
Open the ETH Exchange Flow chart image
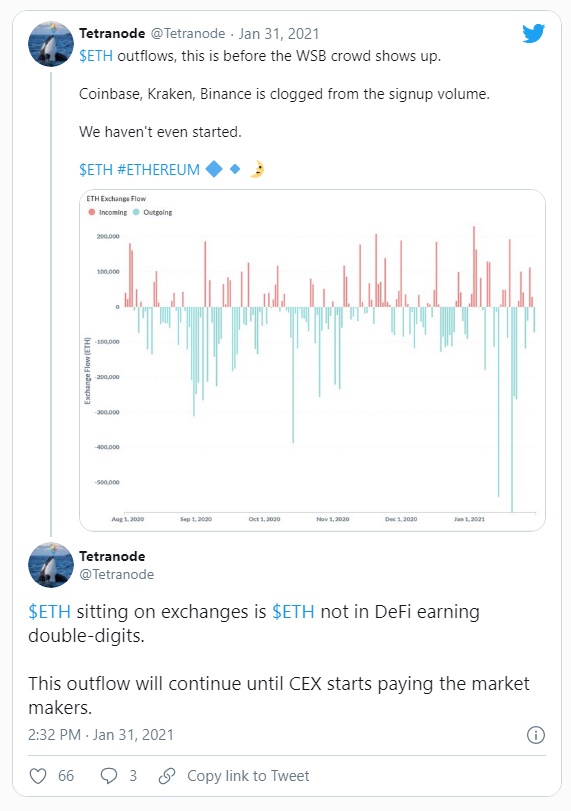click(x=312, y=361)
